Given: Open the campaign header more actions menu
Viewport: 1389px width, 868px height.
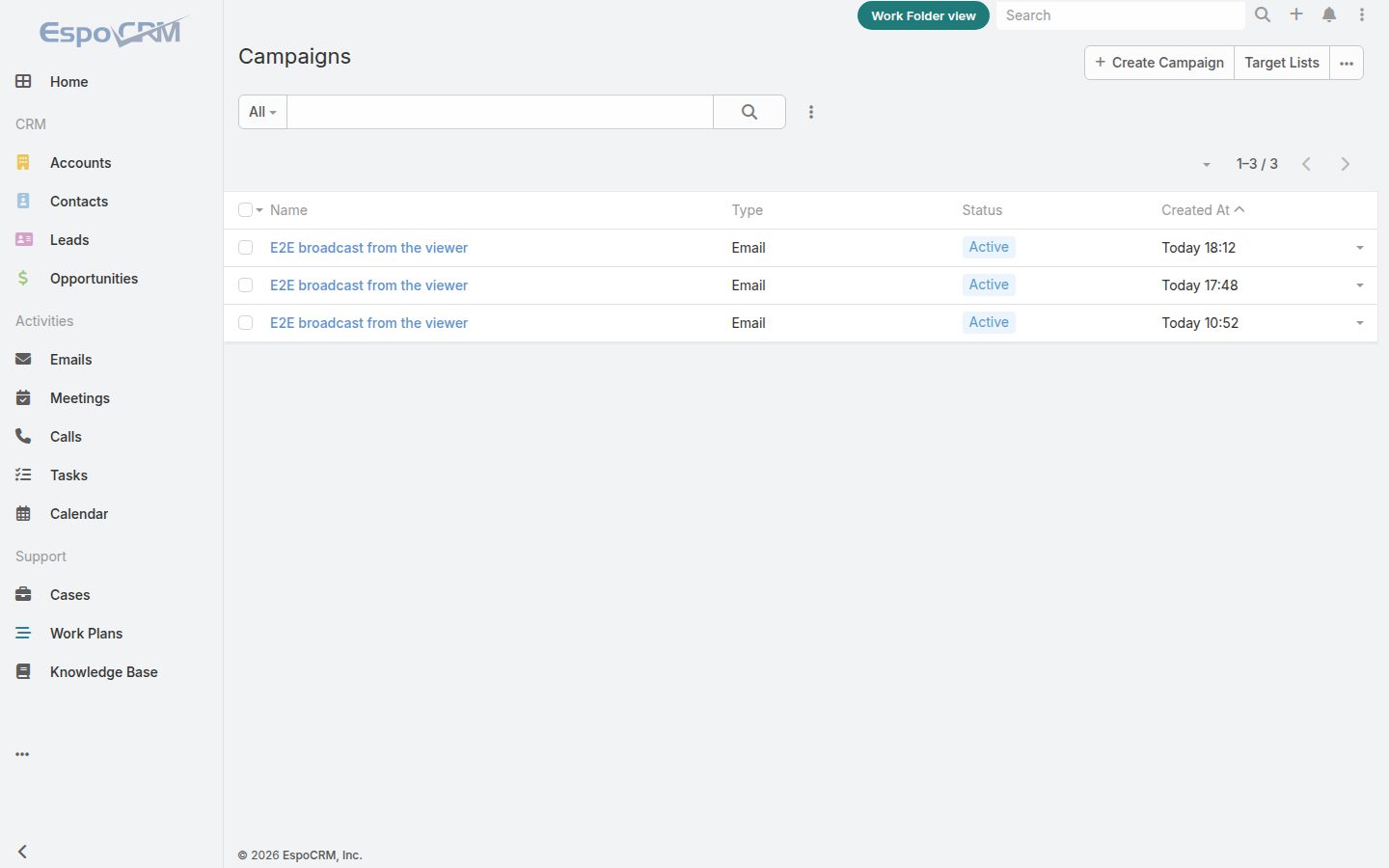Looking at the screenshot, I should tap(1347, 63).
